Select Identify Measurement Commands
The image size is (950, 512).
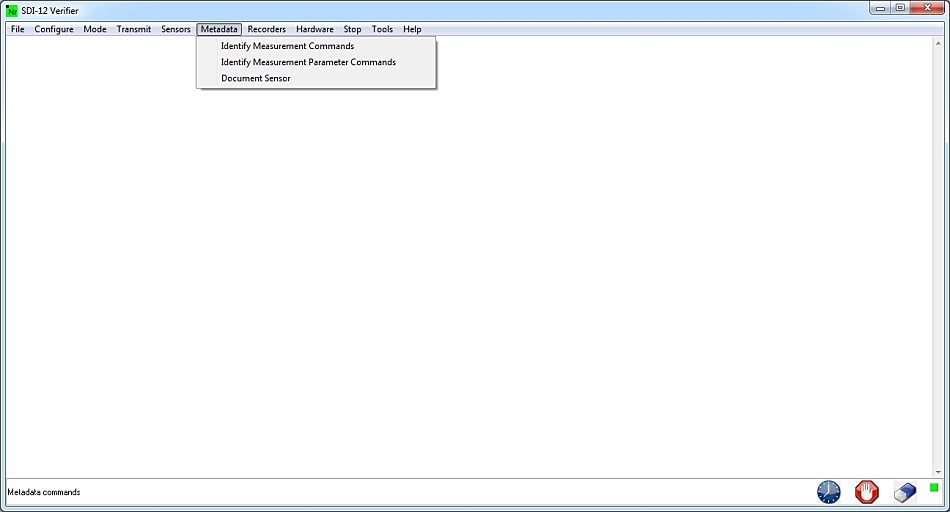[316, 46]
